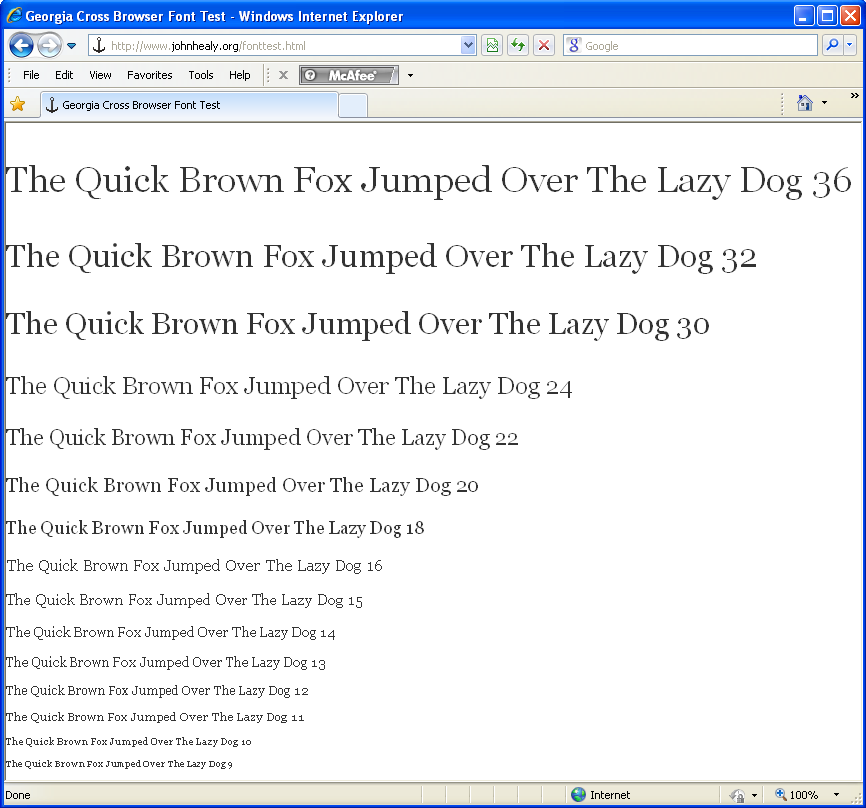The width and height of the screenshot is (866, 808).
Task: Select the Georgia Cross Browser Font Test tab
Action: point(188,104)
